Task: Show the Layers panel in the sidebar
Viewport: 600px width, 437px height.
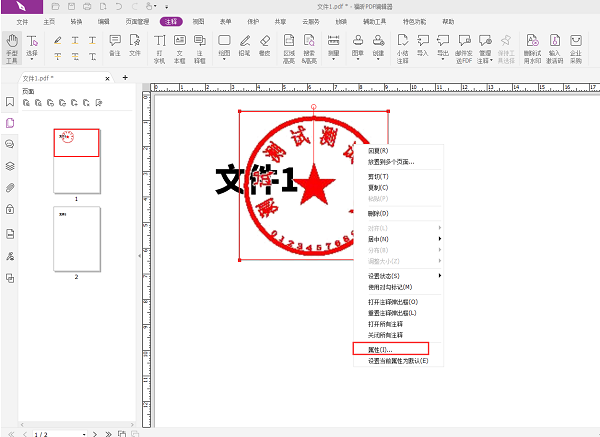Action: pyautogui.click(x=10, y=165)
